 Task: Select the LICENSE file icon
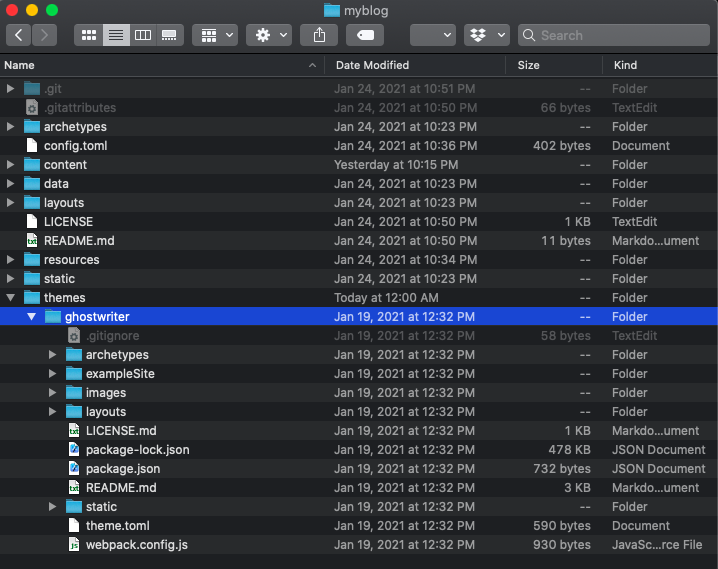click(x=32, y=222)
